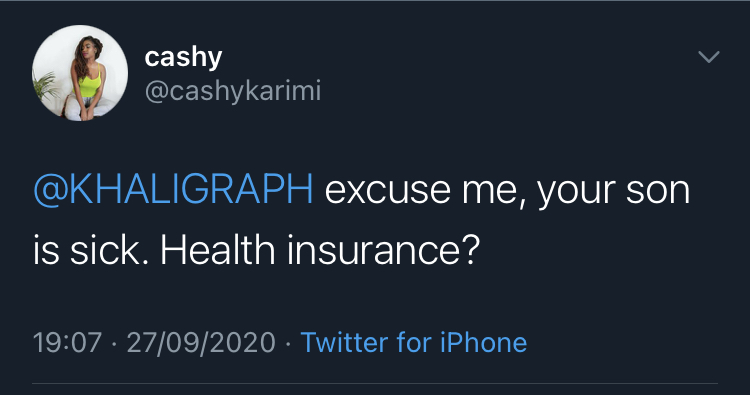Click the divider line below the timestamp

(375, 383)
